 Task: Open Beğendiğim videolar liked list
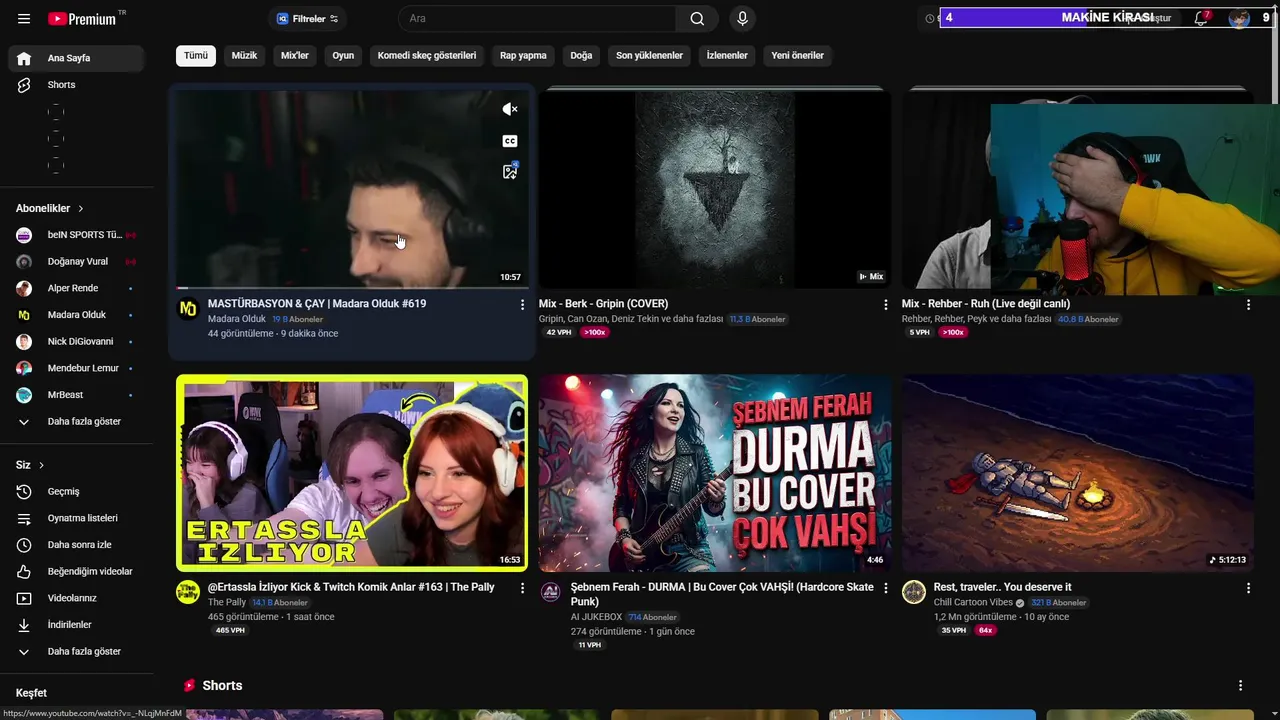76,572
